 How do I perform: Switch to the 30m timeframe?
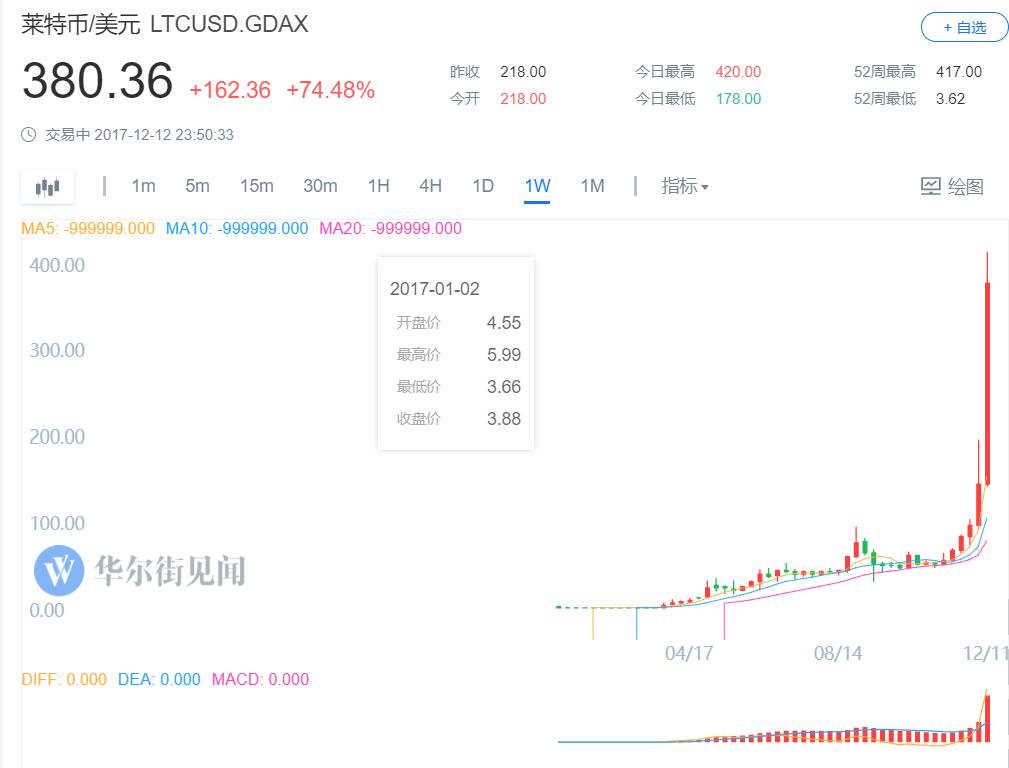click(320, 186)
